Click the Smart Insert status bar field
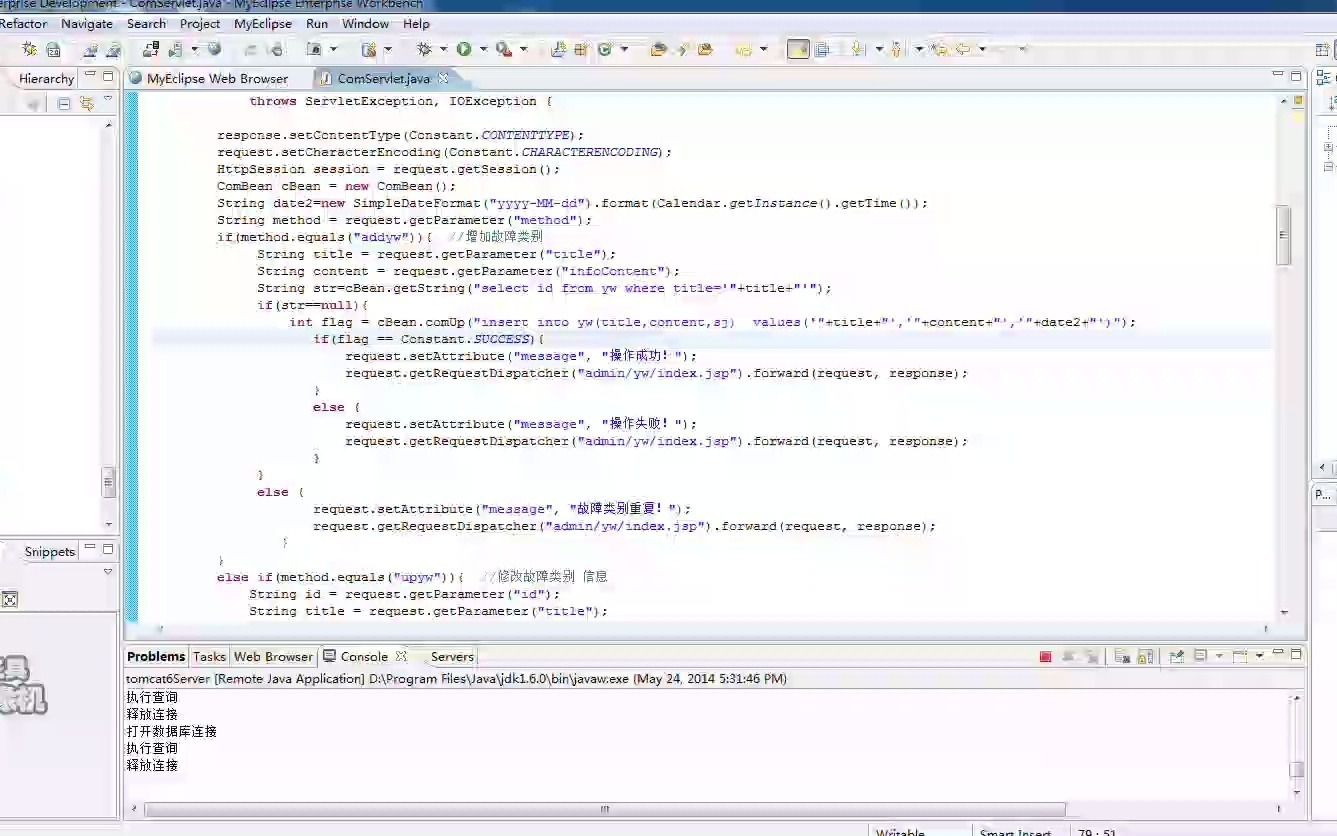This screenshot has width=1337, height=836. pyautogui.click(x=1015, y=831)
